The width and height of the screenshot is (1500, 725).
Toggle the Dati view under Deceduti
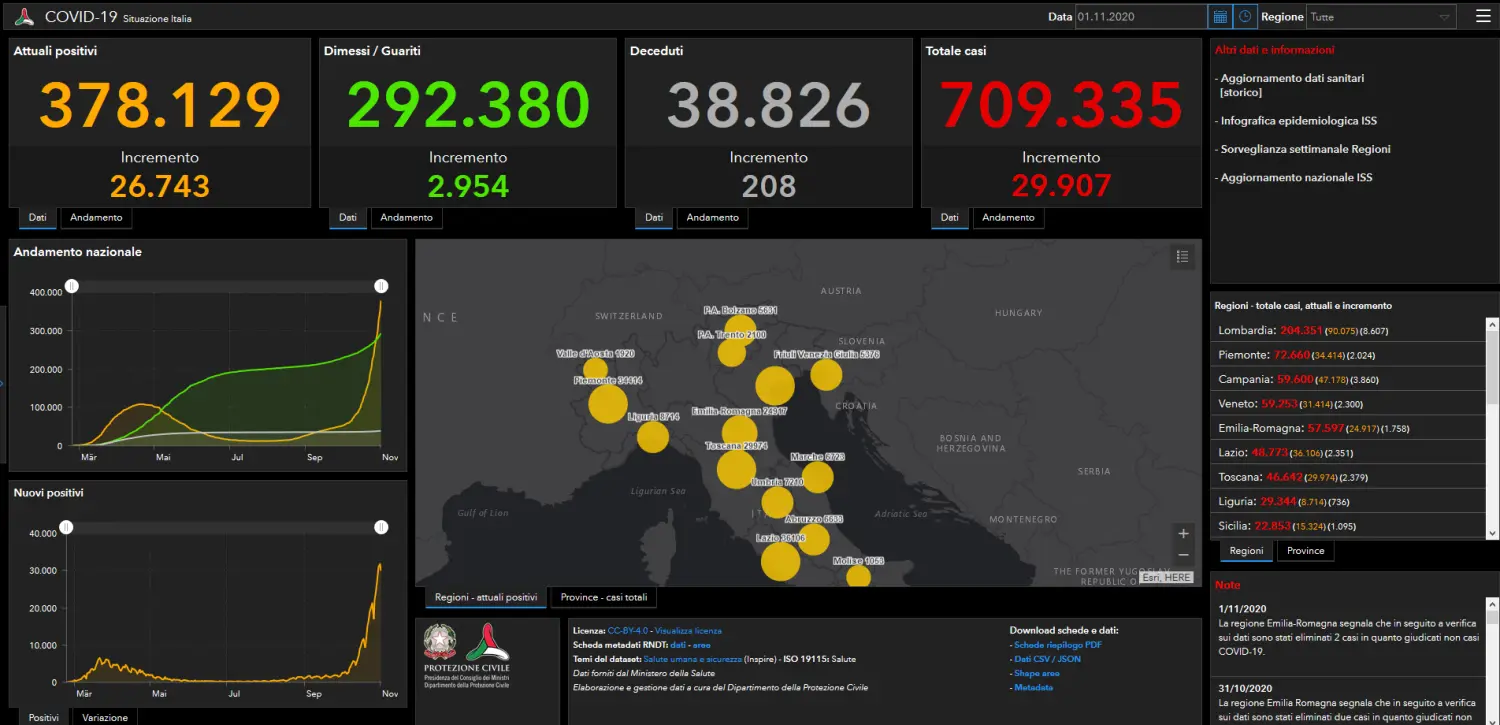653,217
